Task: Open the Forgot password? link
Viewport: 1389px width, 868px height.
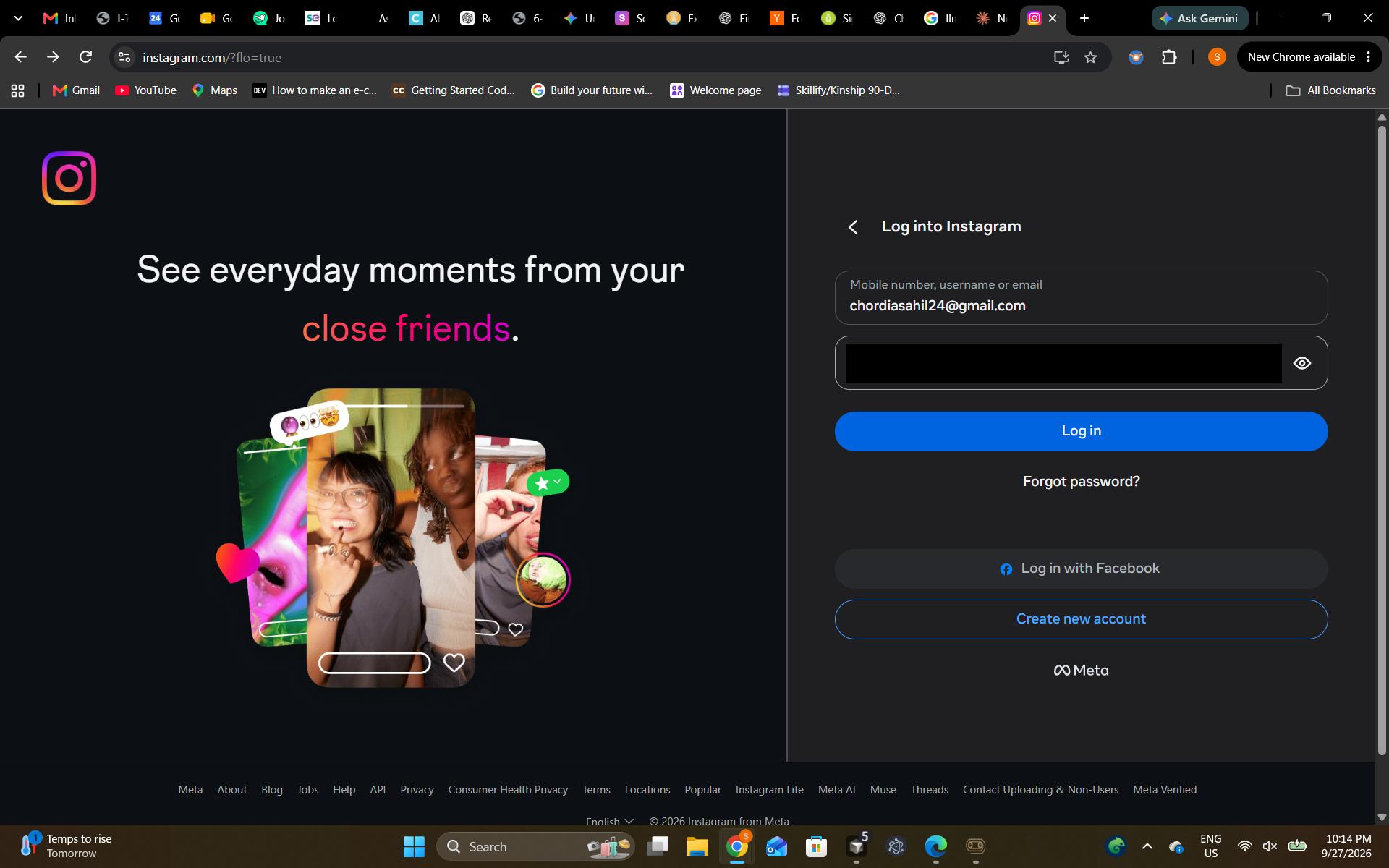Action: 1081,482
